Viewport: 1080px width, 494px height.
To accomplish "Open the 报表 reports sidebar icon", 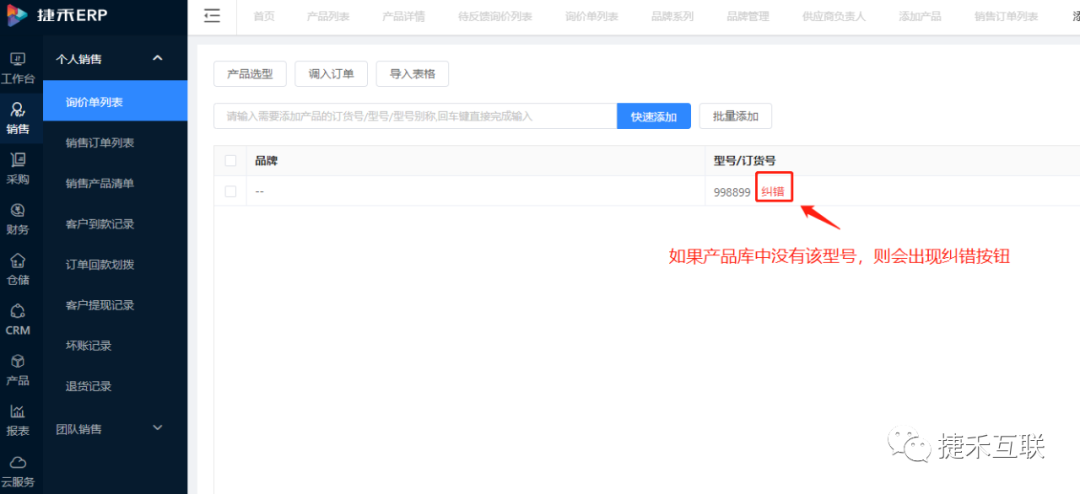I will pyautogui.click(x=18, y=420).
